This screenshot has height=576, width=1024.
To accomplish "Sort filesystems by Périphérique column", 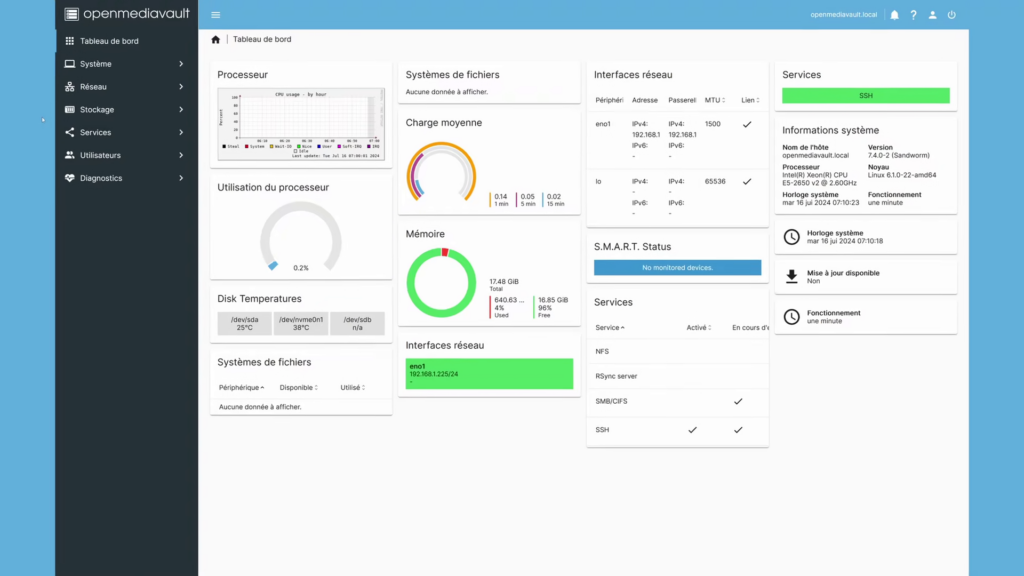I will click(x=242, y=387).
